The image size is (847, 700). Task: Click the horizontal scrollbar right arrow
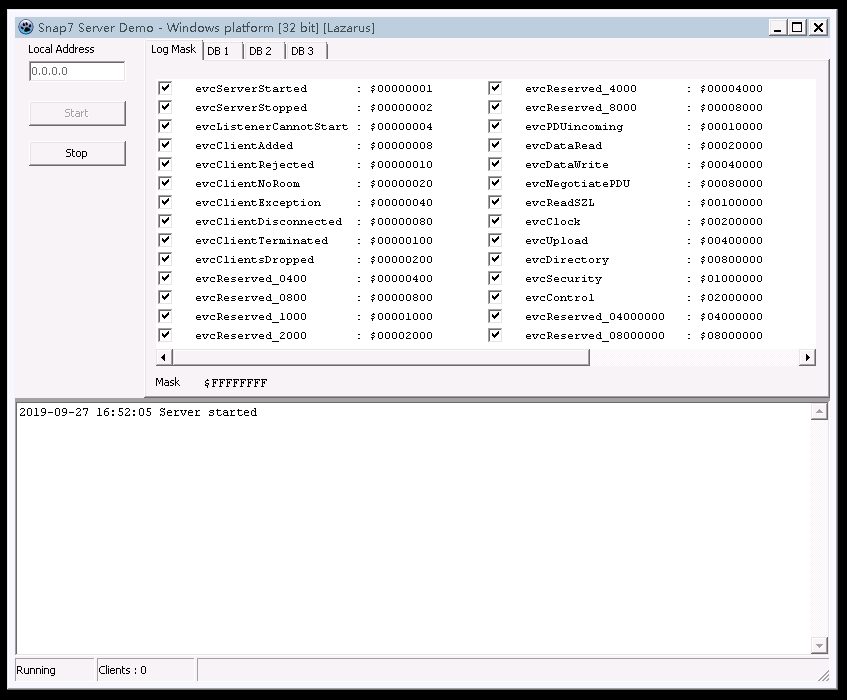click(x=807, y=357)
